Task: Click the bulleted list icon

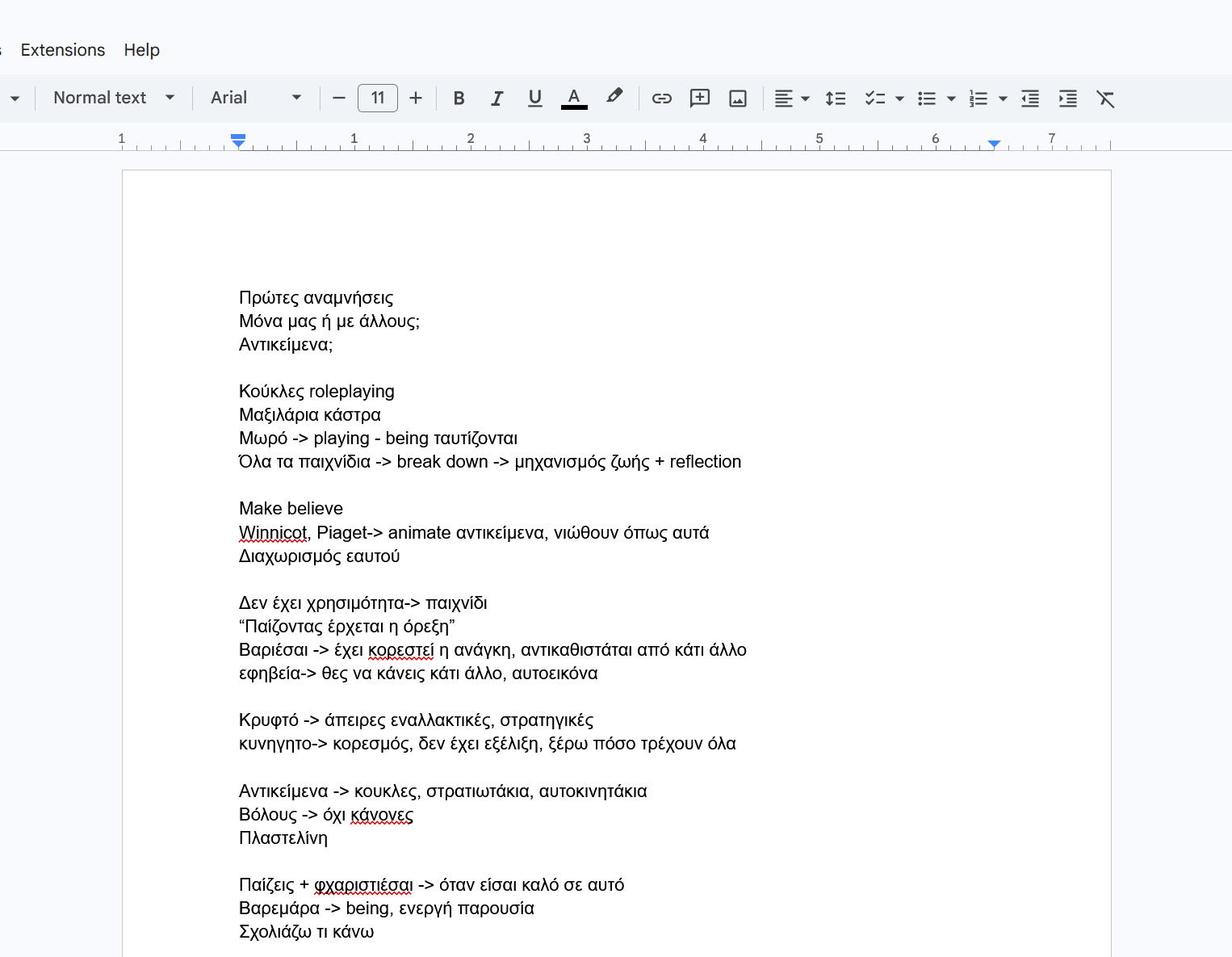Action: pyautogui.click(x=927, y=99)
